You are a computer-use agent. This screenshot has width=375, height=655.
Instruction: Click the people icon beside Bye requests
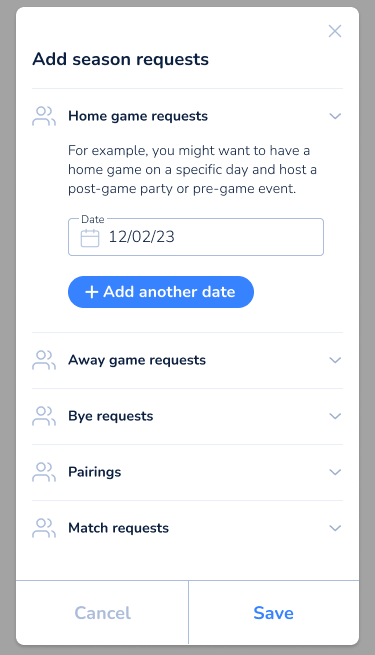click(x=44, y=416)
